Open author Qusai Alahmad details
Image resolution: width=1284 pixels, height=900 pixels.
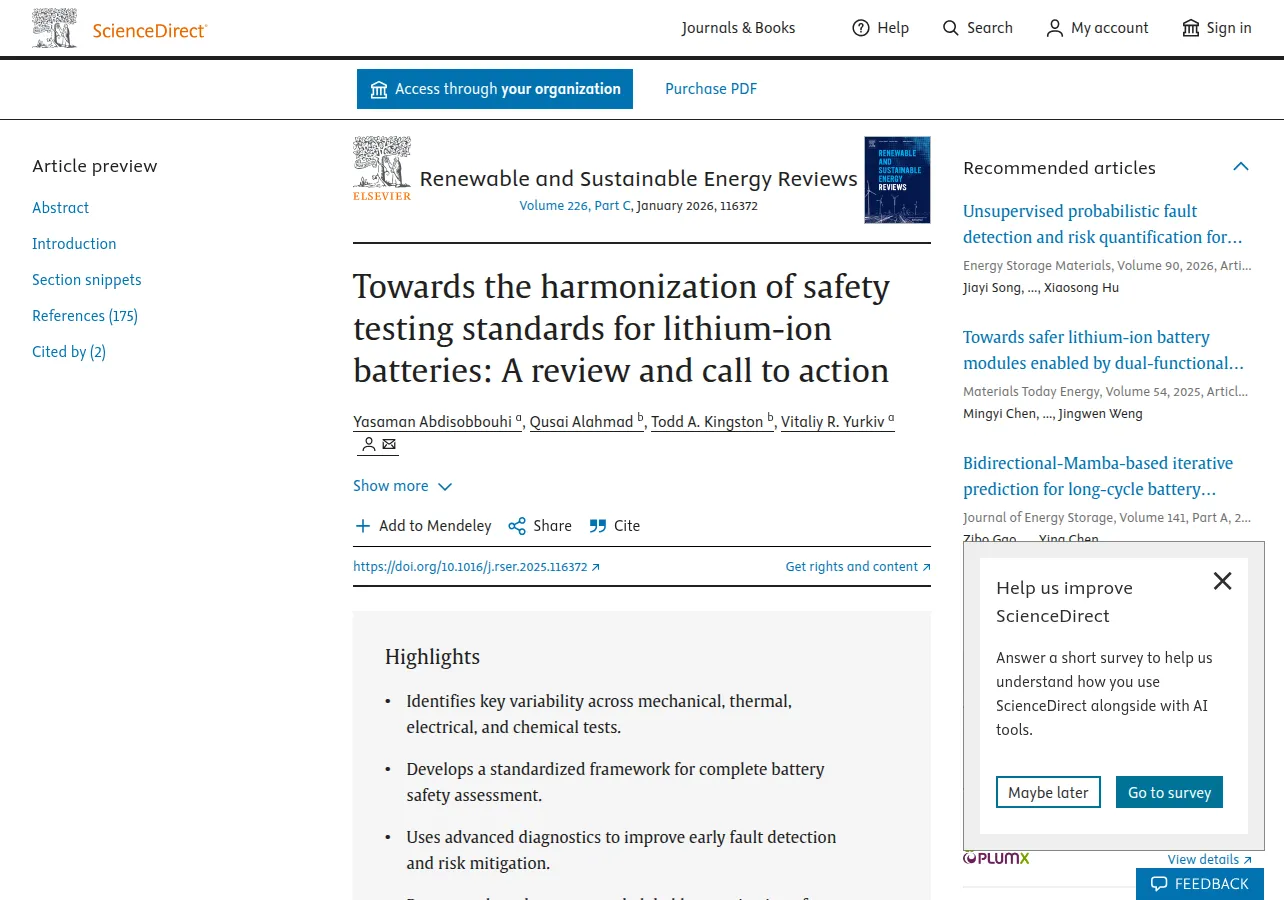[x=587, y=422]
